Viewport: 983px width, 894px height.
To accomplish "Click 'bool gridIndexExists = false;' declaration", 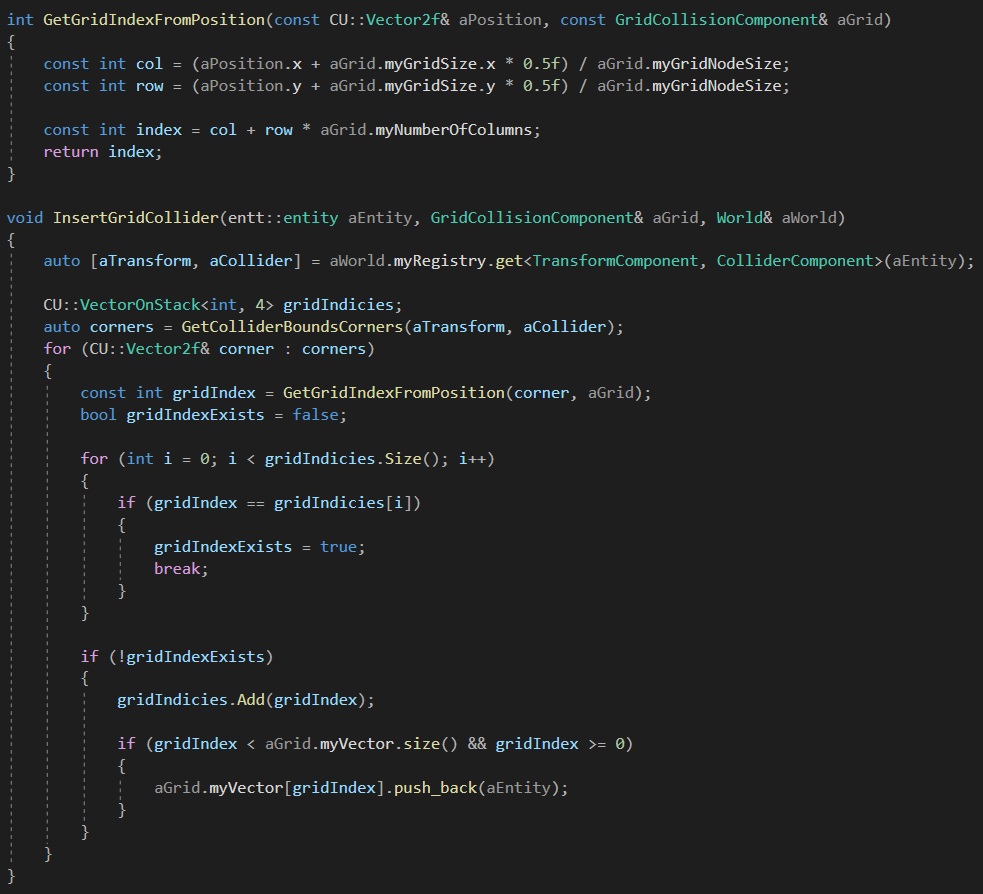I will (213, 415).
